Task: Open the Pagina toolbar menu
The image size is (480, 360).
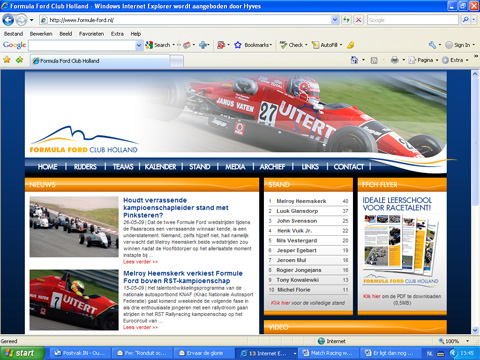Action: (423, 60)
